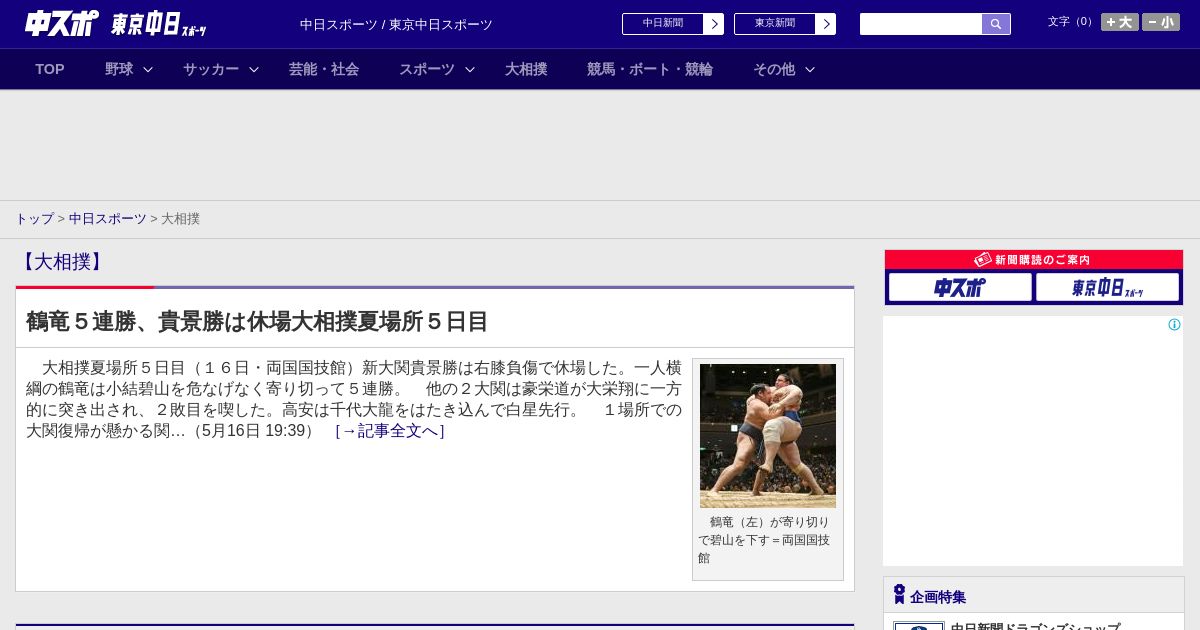Click the 【大相撲】 section heading
Screen dimensions: 1200x630
pos(60,262)
